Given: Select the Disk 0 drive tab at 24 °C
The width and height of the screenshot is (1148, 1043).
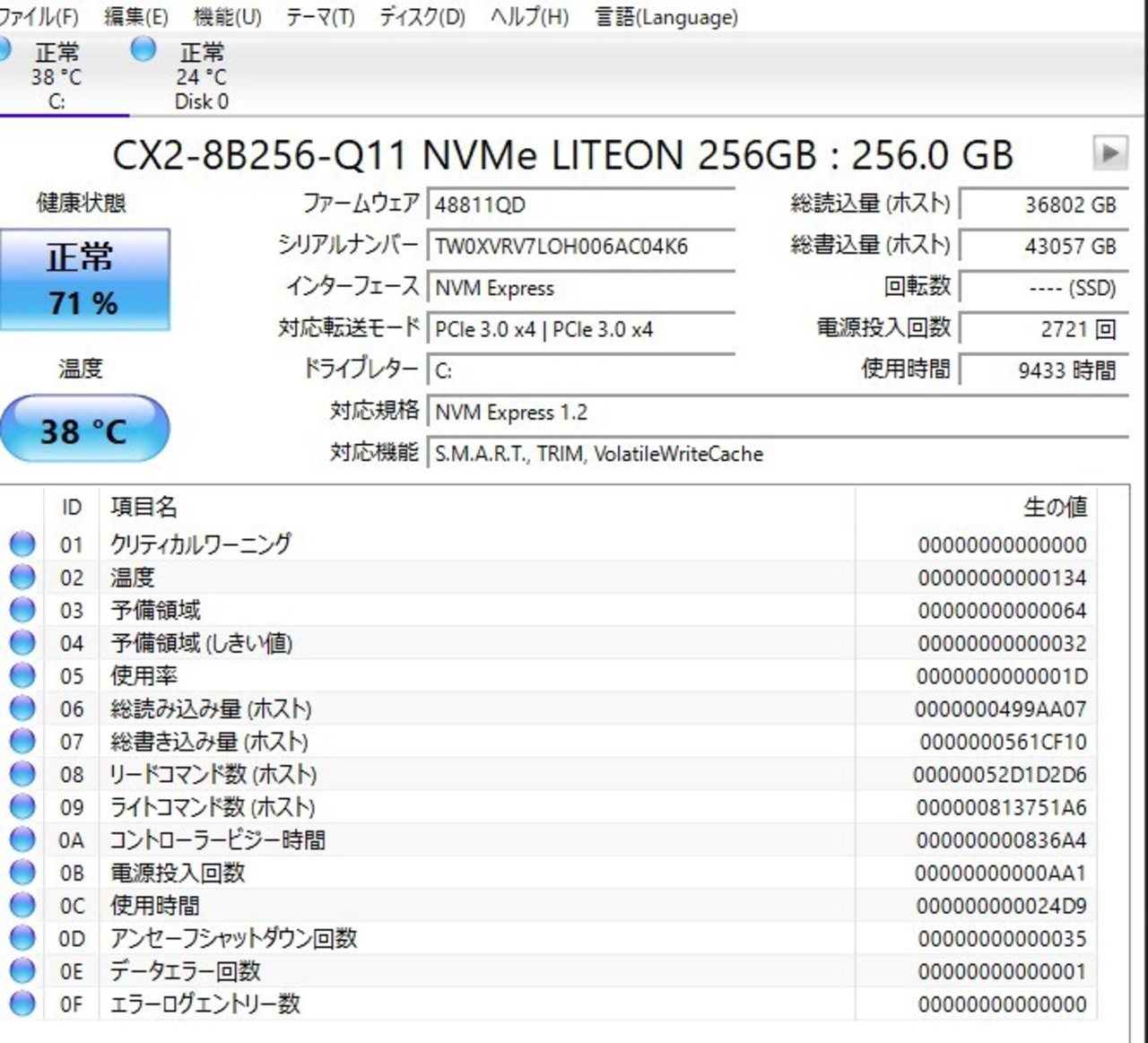Looking at the screenshot, I should click(201, 76).
